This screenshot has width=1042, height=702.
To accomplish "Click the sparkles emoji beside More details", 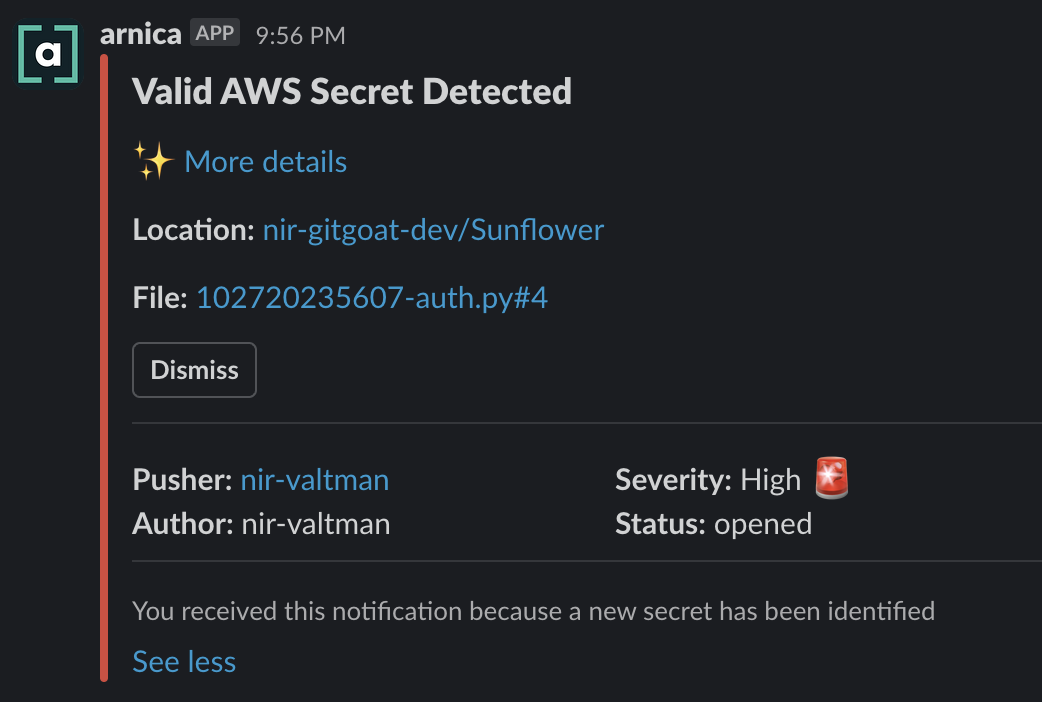I will [x=154, y=161].
